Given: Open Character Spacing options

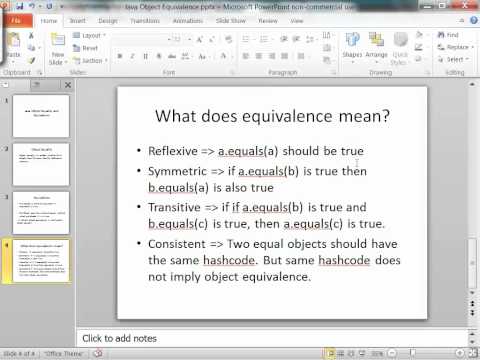Looking at the screenshot, I should click(x=186, y=56).
